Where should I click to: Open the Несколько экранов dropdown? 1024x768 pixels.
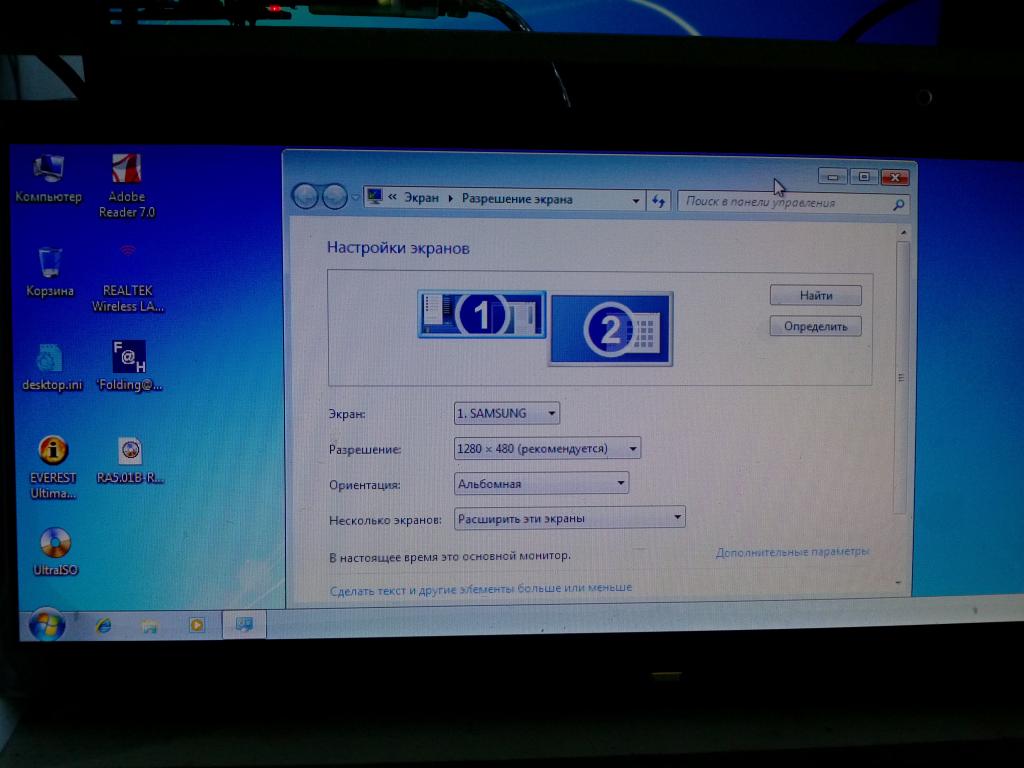point(569,518)
